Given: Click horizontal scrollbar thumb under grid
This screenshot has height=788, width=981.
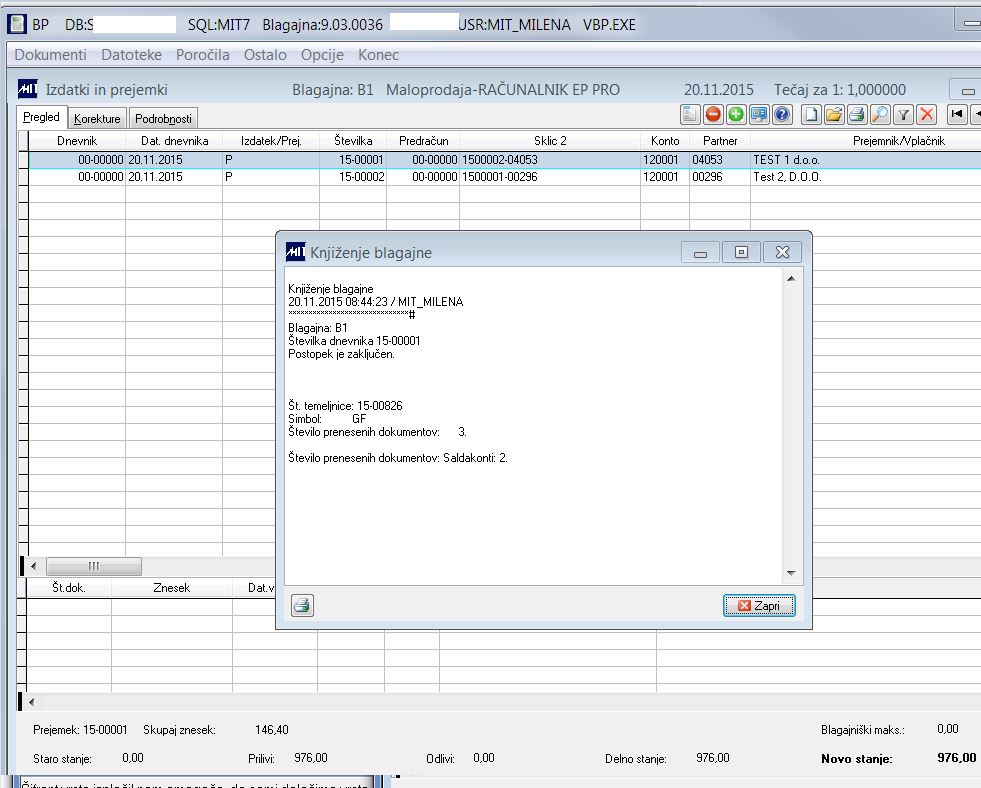Looking at the screenshot, I should tap(94, 566).
